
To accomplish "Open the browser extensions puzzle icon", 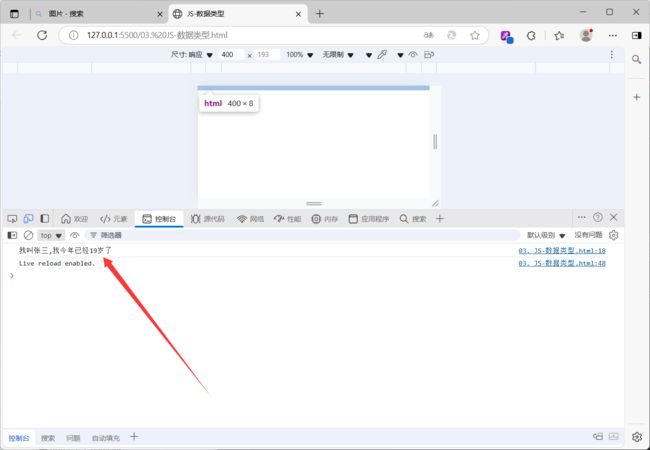I will (531, 36).
